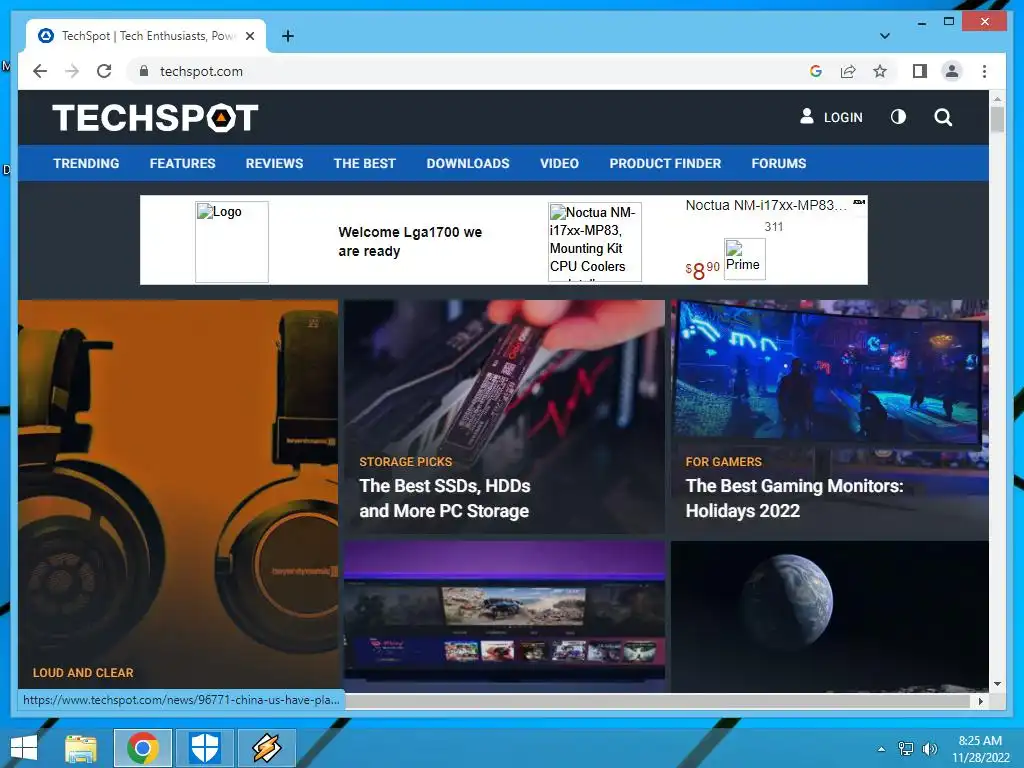Screen dimensions: 1024x768
Task: Go back to the previous page
Action: point(40,71)
